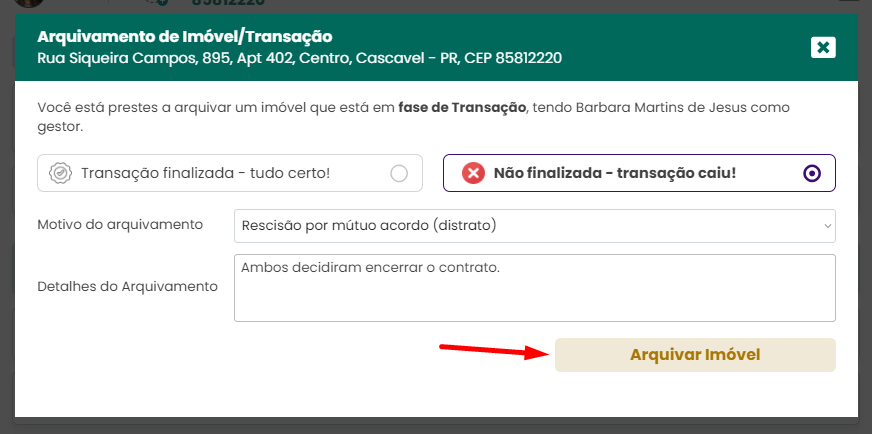This screenshot has width=872, height=434.
Task: Choose 'Não finalizada - transação caiu!' option text
Action: click(615, 173)
